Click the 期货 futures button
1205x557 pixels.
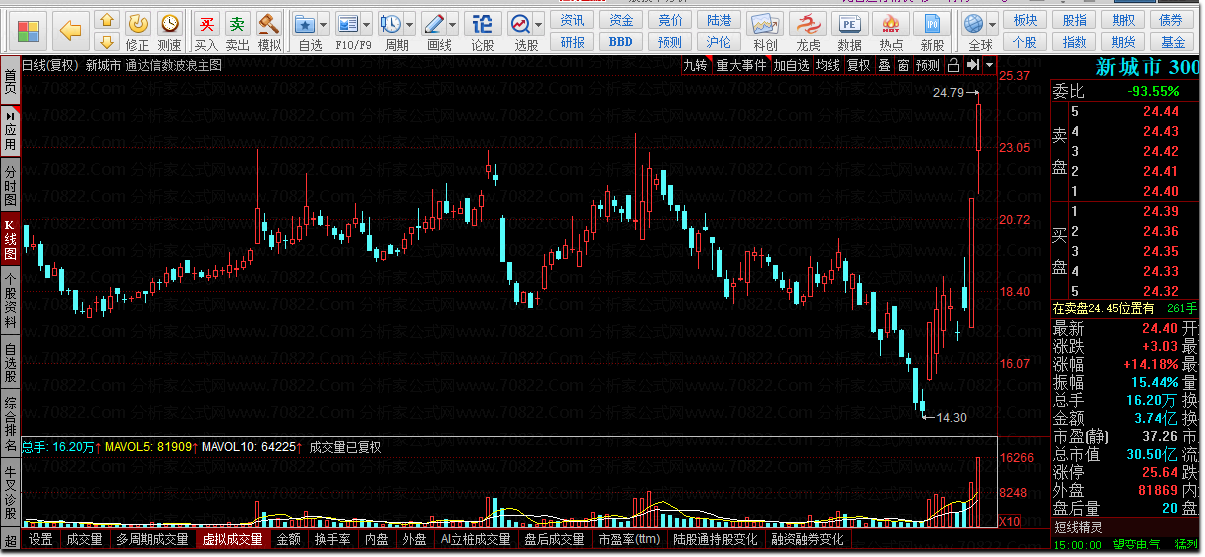pyautogui.click(x=1123, y=42)
